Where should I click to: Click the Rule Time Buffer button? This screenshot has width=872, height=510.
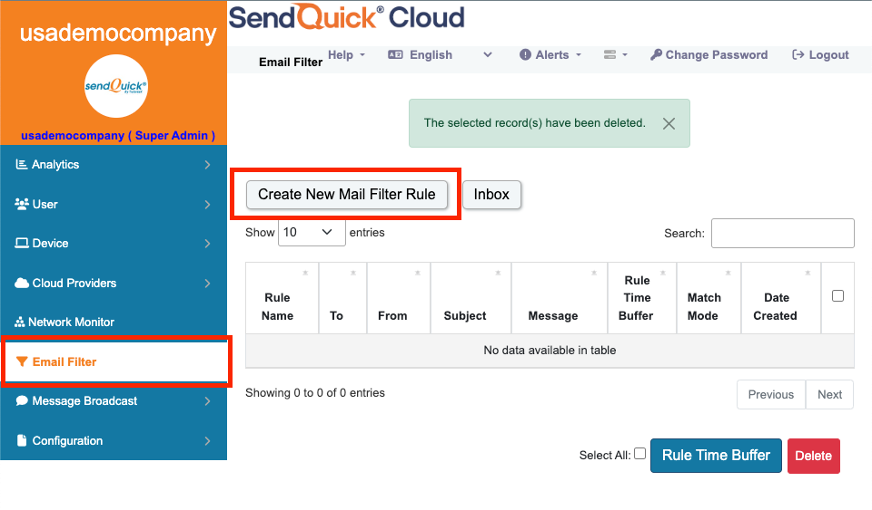click(x=716, y=455)
